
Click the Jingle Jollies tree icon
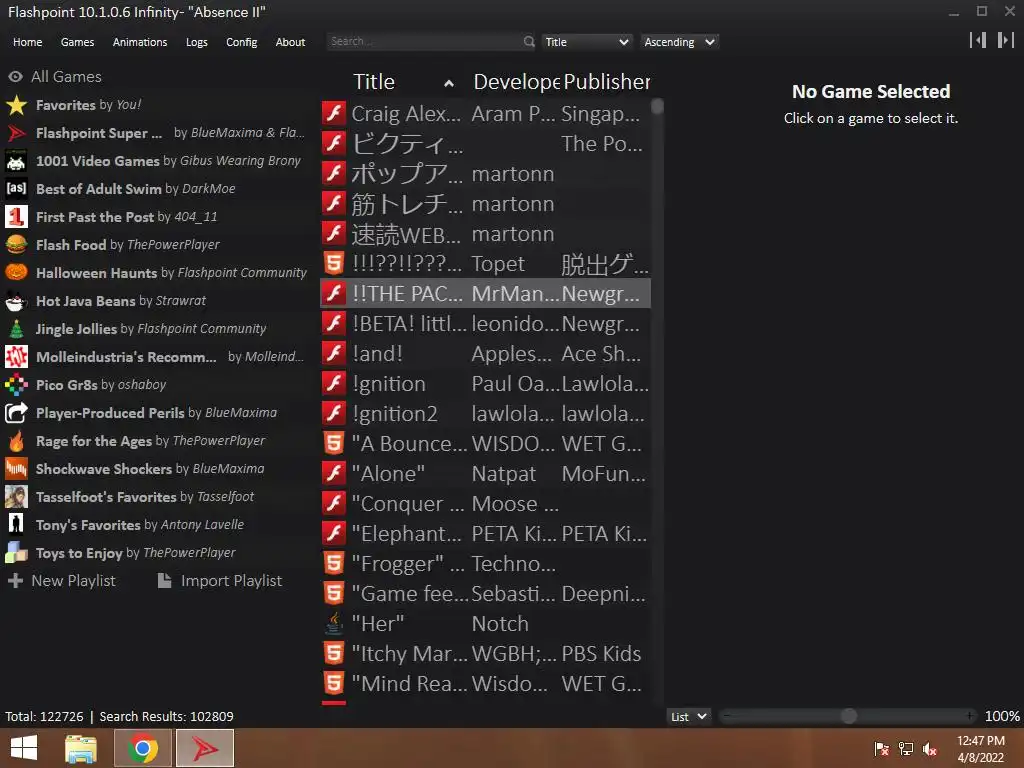(16, 328)
